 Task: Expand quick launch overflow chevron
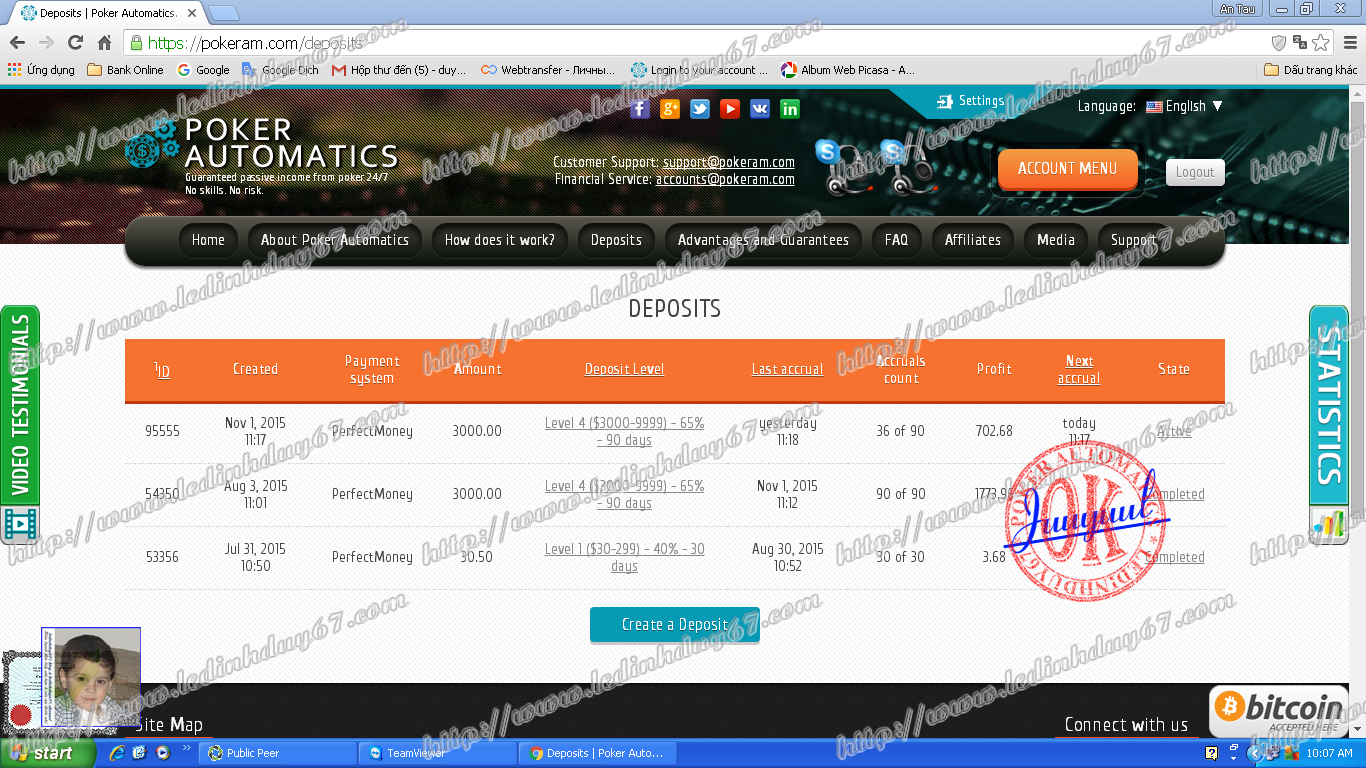186,748
